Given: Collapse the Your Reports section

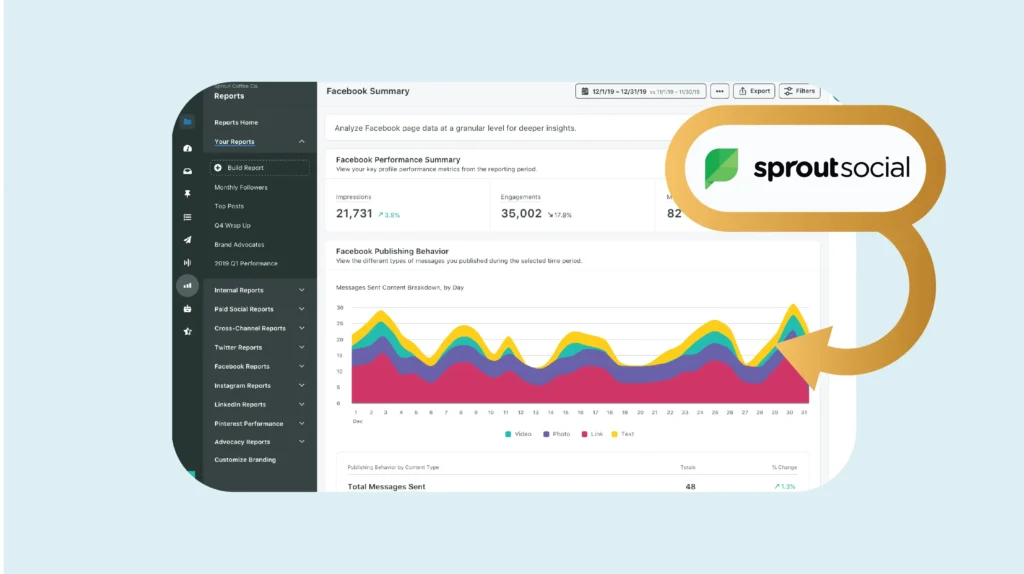Looking at the screenshot, I should (302, 142).
